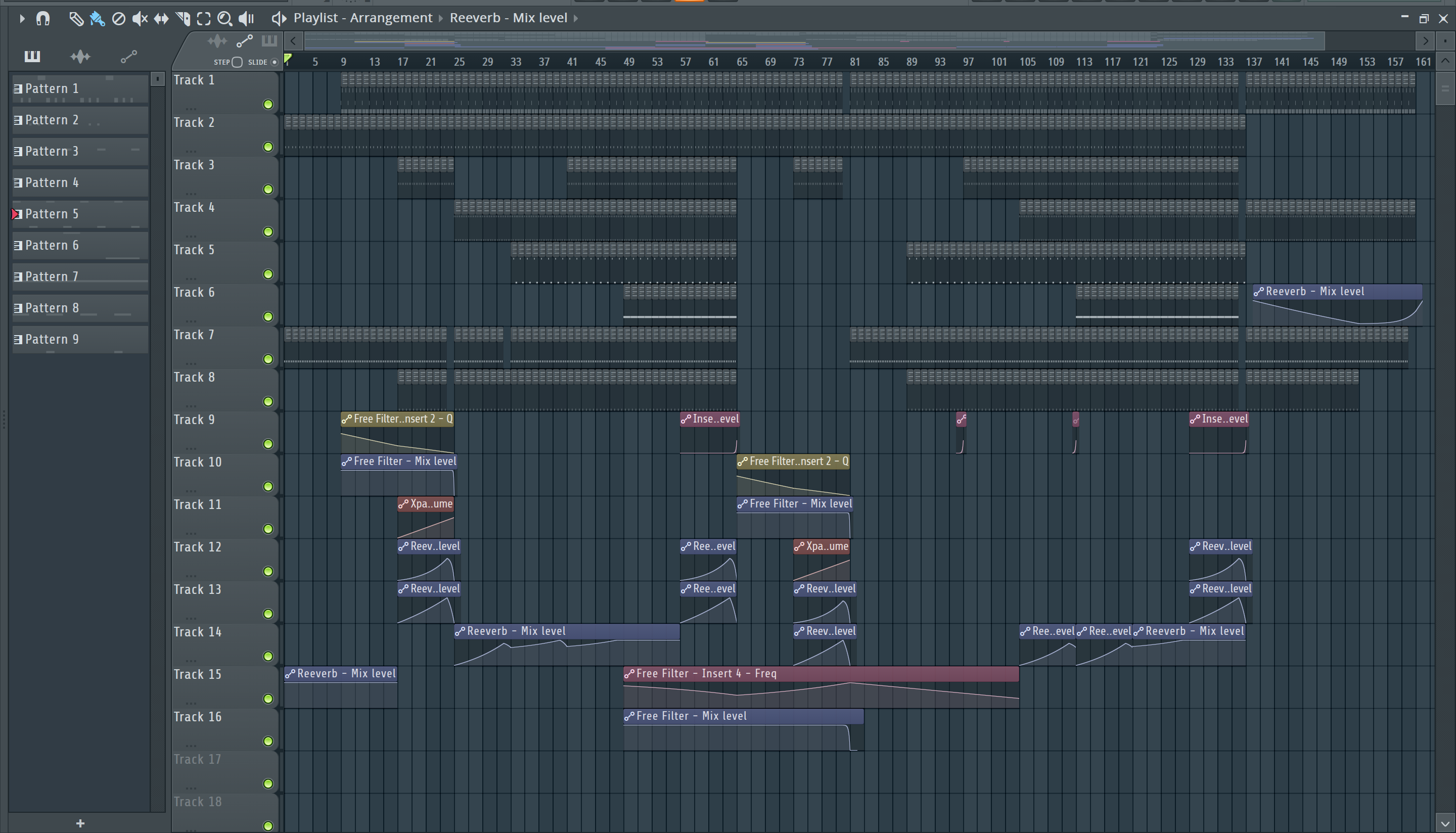Mute Track 1 using its green light
The width and height of the screenshot is (1456, 833).
[268, 104]
